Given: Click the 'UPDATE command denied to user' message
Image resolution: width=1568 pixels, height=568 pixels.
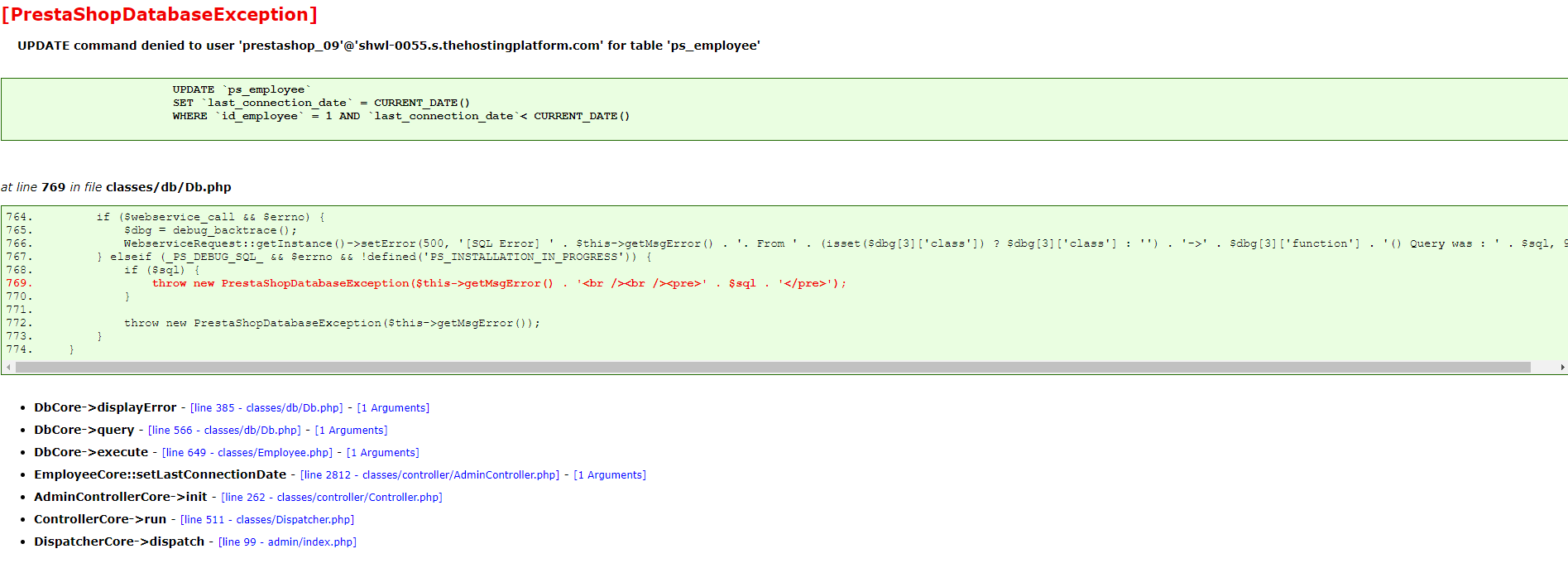Looking at the screenshot, I should tap(389, 46).
